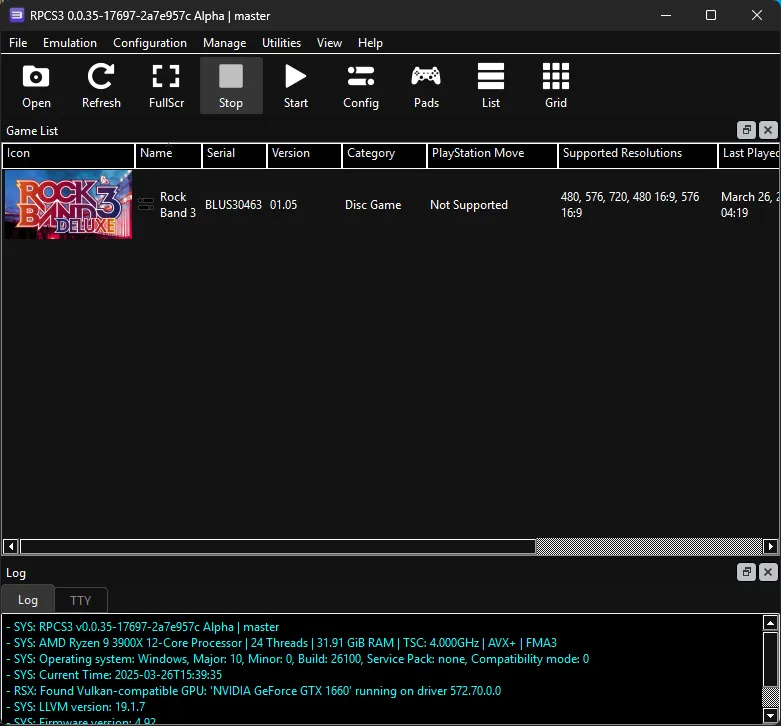Toggle fullscreen with FullScr icon
This screenshot has height=726, width=781.
(166, 86)
